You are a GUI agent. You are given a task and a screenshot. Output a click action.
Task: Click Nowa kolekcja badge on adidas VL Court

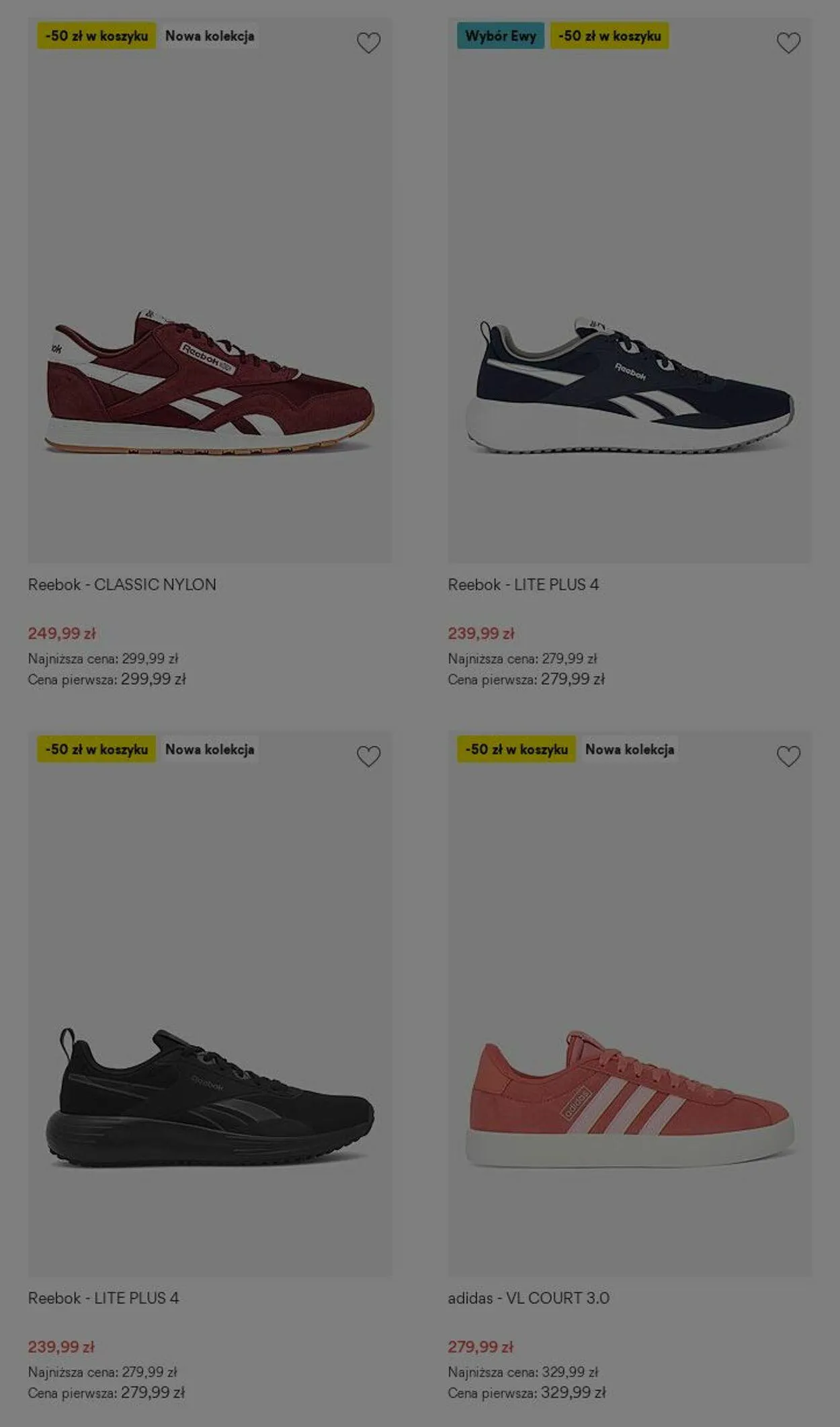pyautogui.click(x=630, y=749)
